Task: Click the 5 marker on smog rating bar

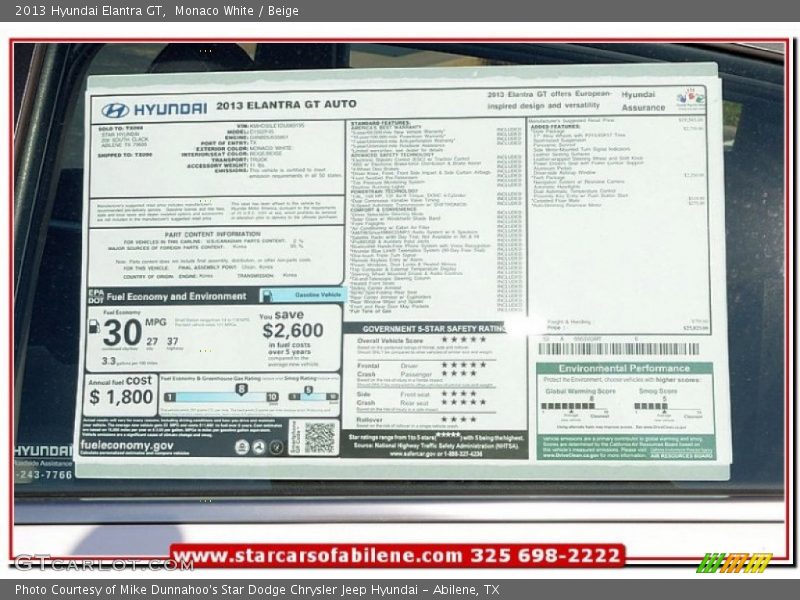Action: coord(308,390)
